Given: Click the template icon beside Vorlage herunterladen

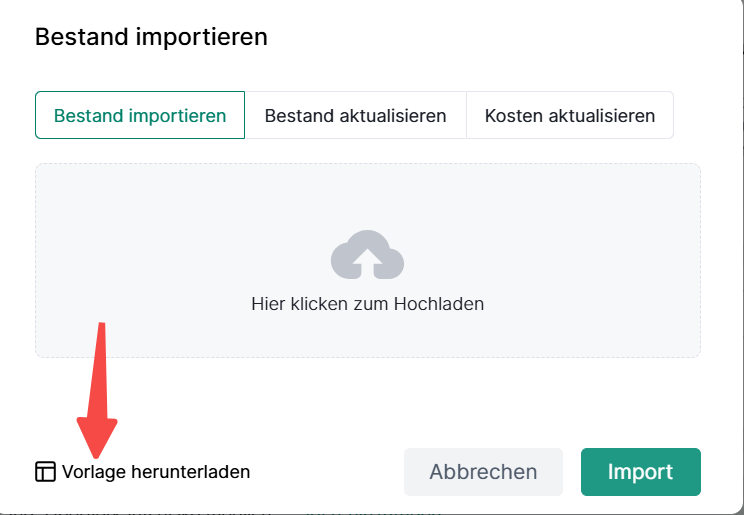Looking at the screenshot, I should tap(45, 472).
